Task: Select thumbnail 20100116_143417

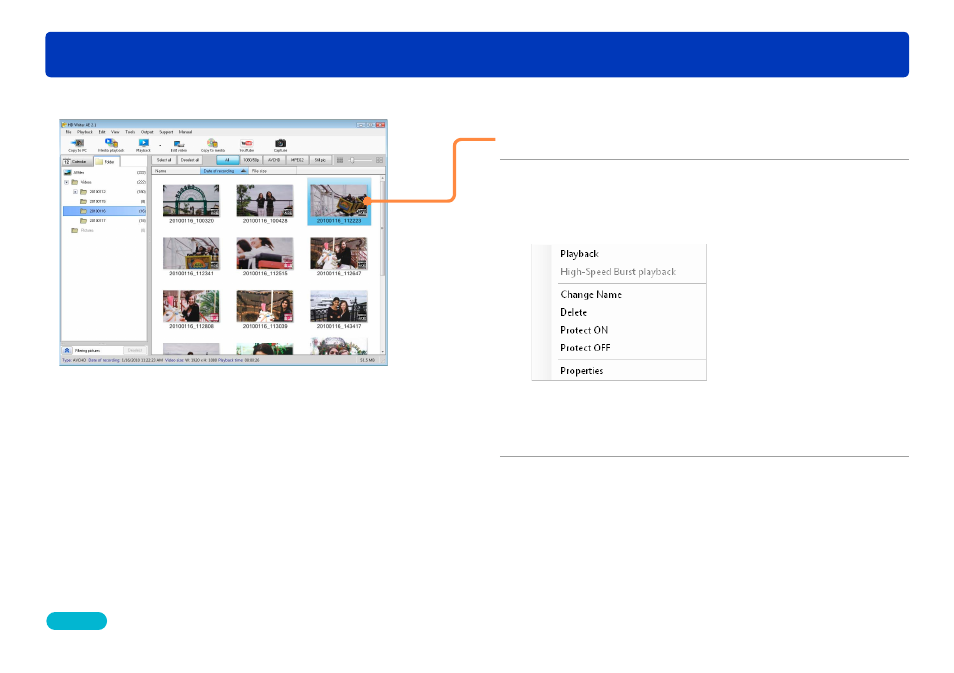Action: pyautogui.click(x=339, y=309)
